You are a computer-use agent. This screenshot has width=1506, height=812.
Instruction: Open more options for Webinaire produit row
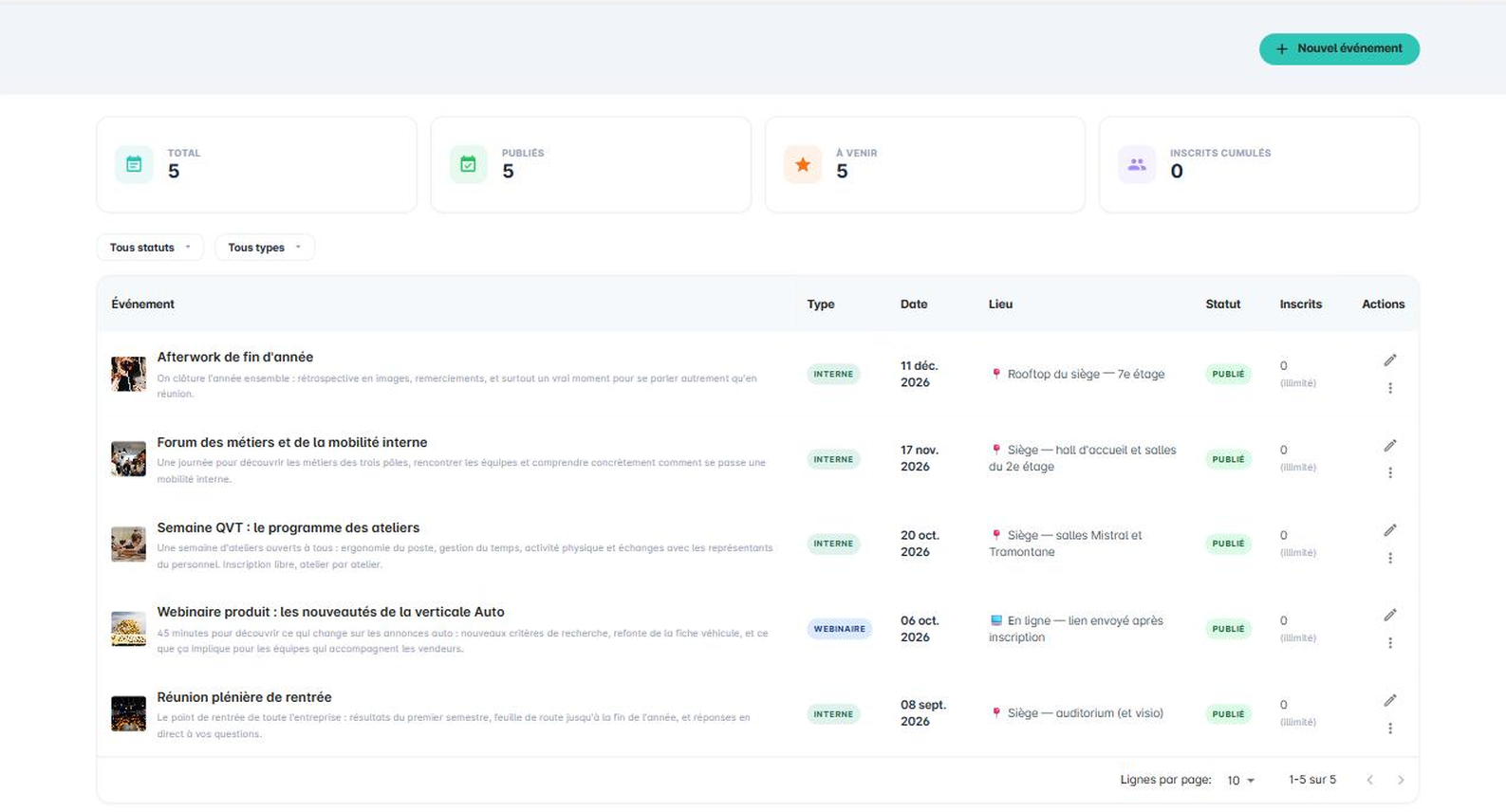1390,643
